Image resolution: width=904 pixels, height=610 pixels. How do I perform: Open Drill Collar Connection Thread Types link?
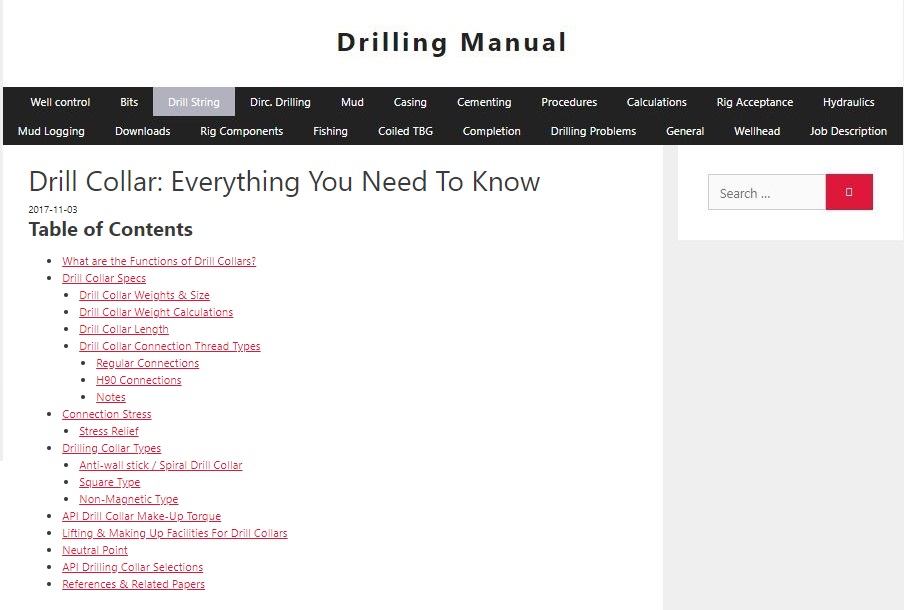(170, 346)
